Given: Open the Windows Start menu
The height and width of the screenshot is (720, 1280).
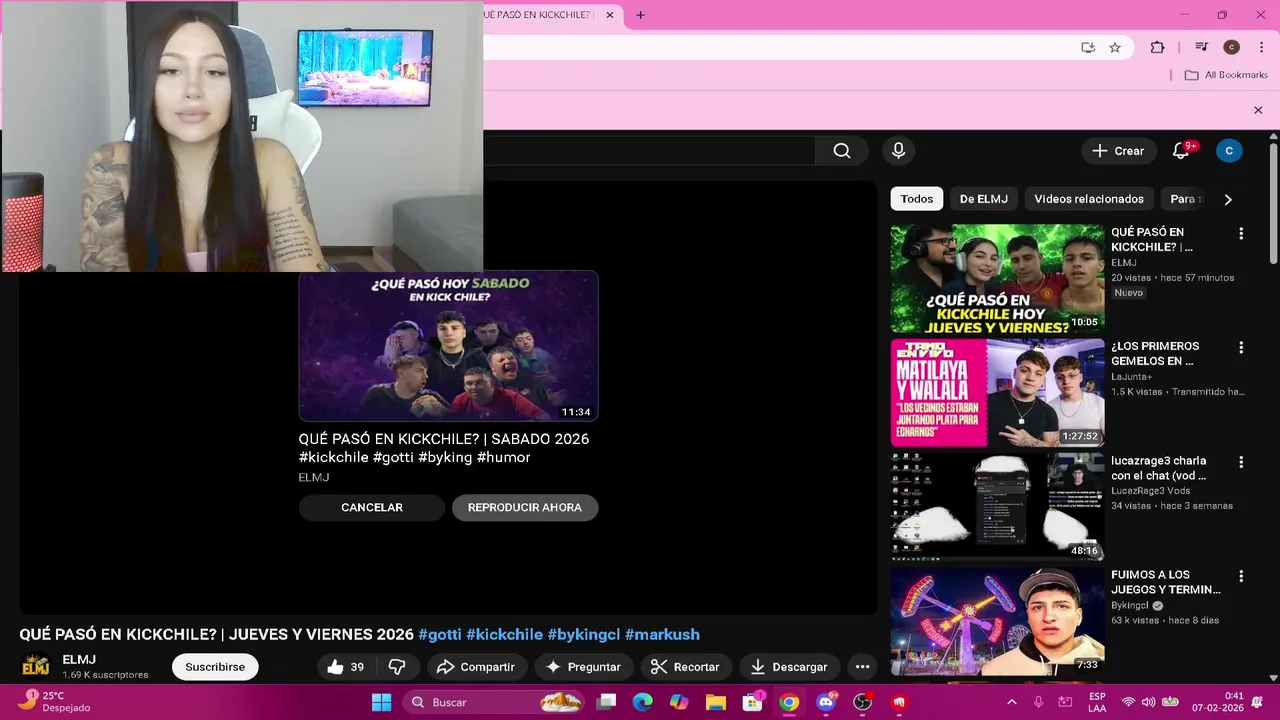Looking at the screenshot, I should (382, 702).
